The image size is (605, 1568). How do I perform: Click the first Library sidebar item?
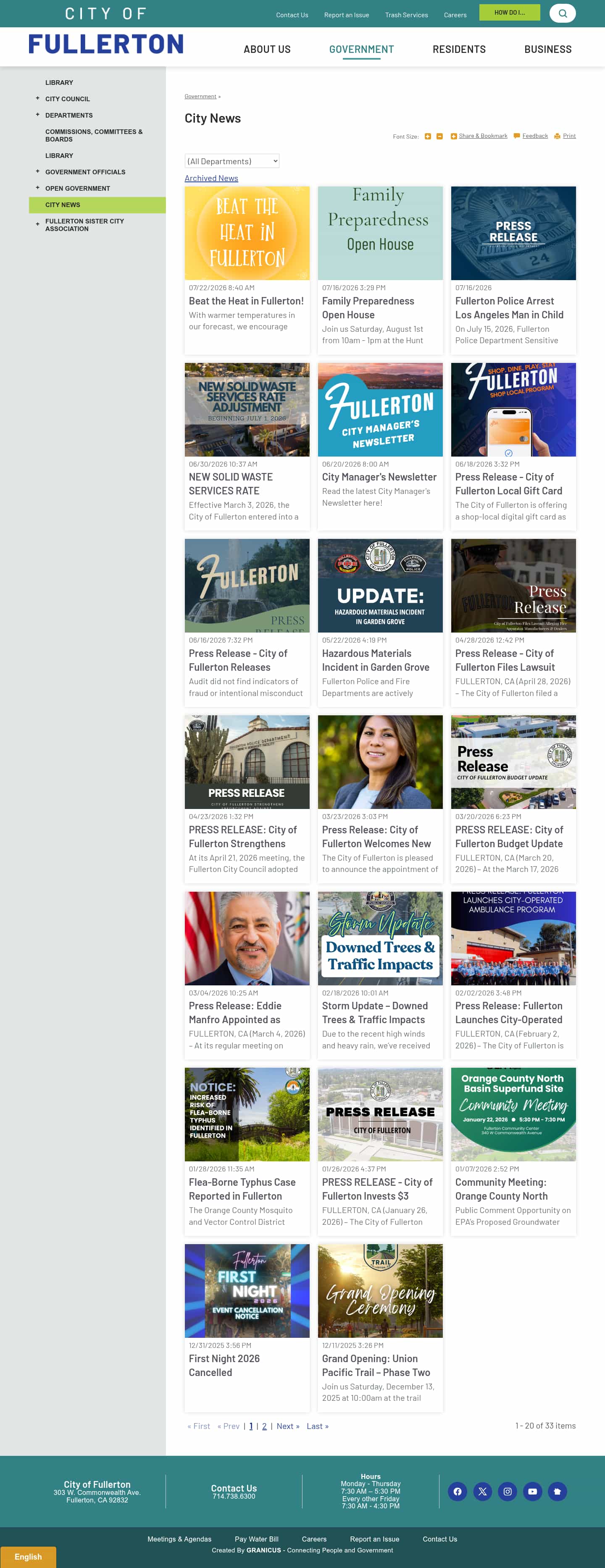click(59, 83)
